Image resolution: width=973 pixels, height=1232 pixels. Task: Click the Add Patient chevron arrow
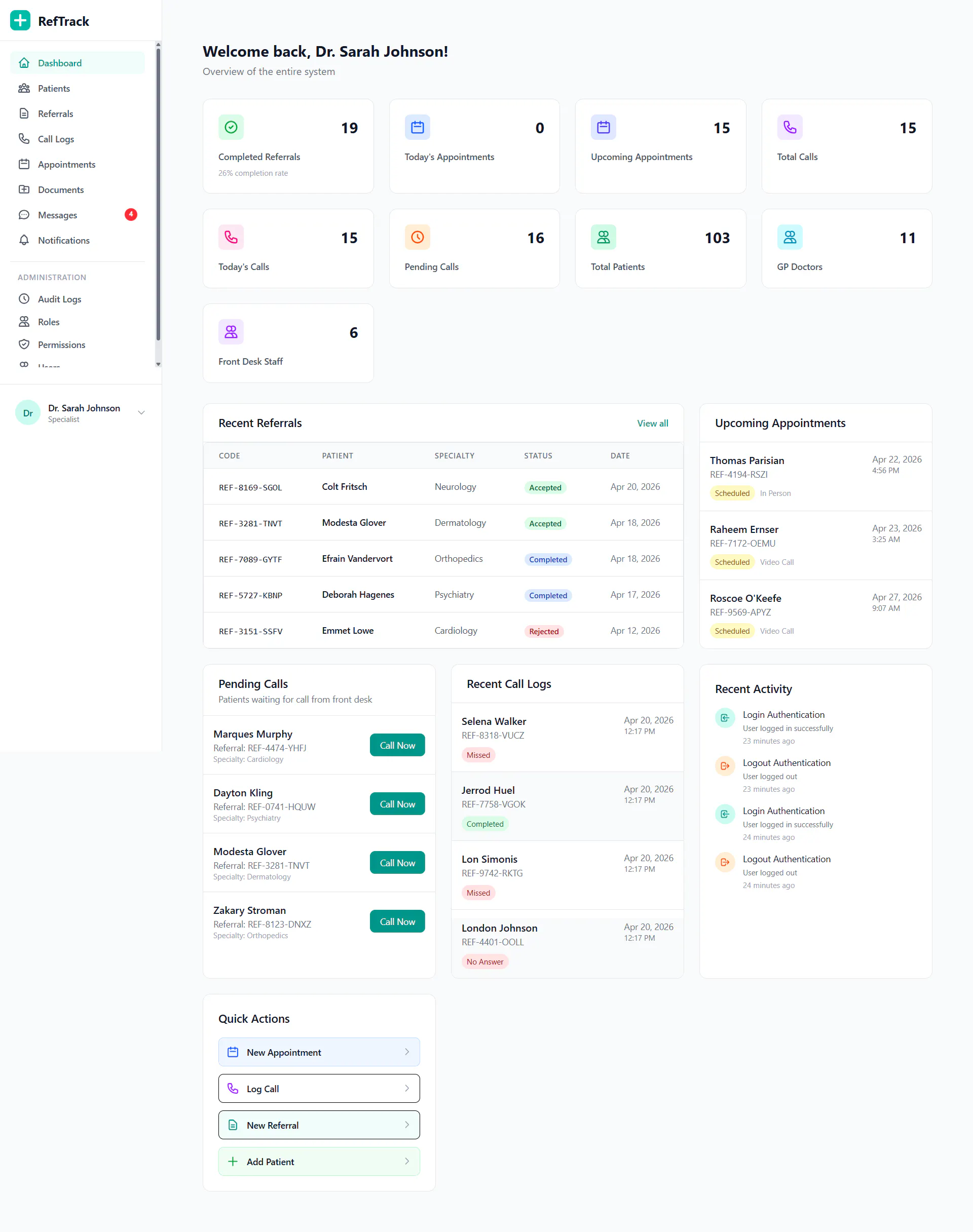pyautogui.click(x=407, y=1161)
